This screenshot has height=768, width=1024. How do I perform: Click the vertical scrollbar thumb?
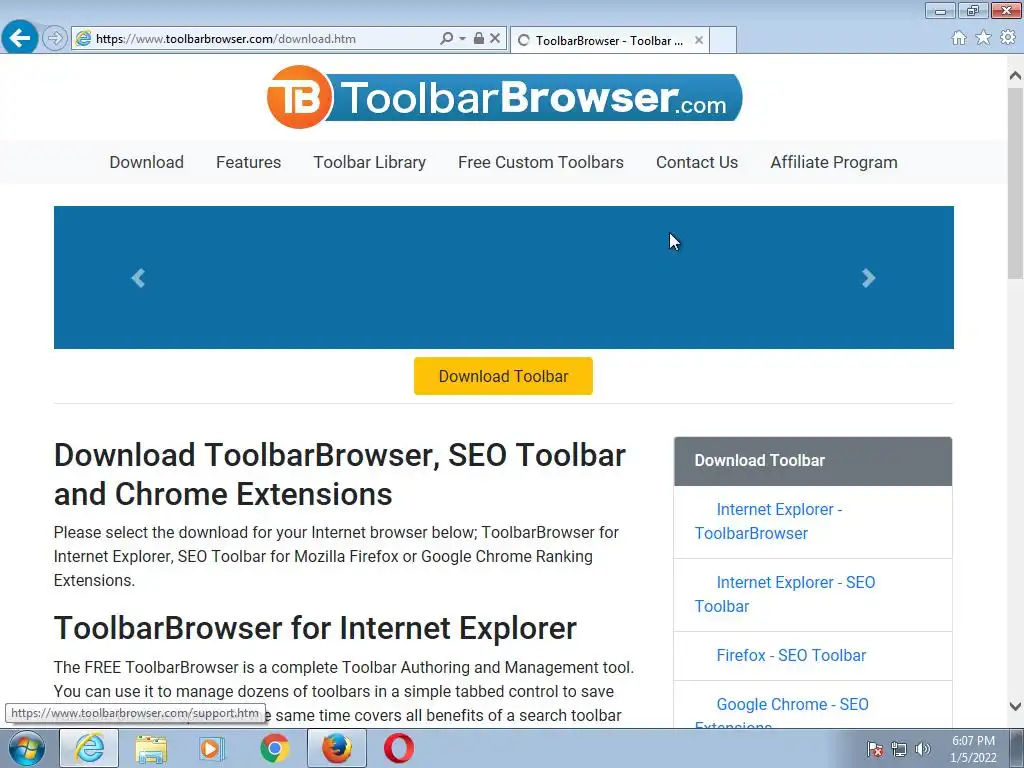click(x=1015, y=183)
